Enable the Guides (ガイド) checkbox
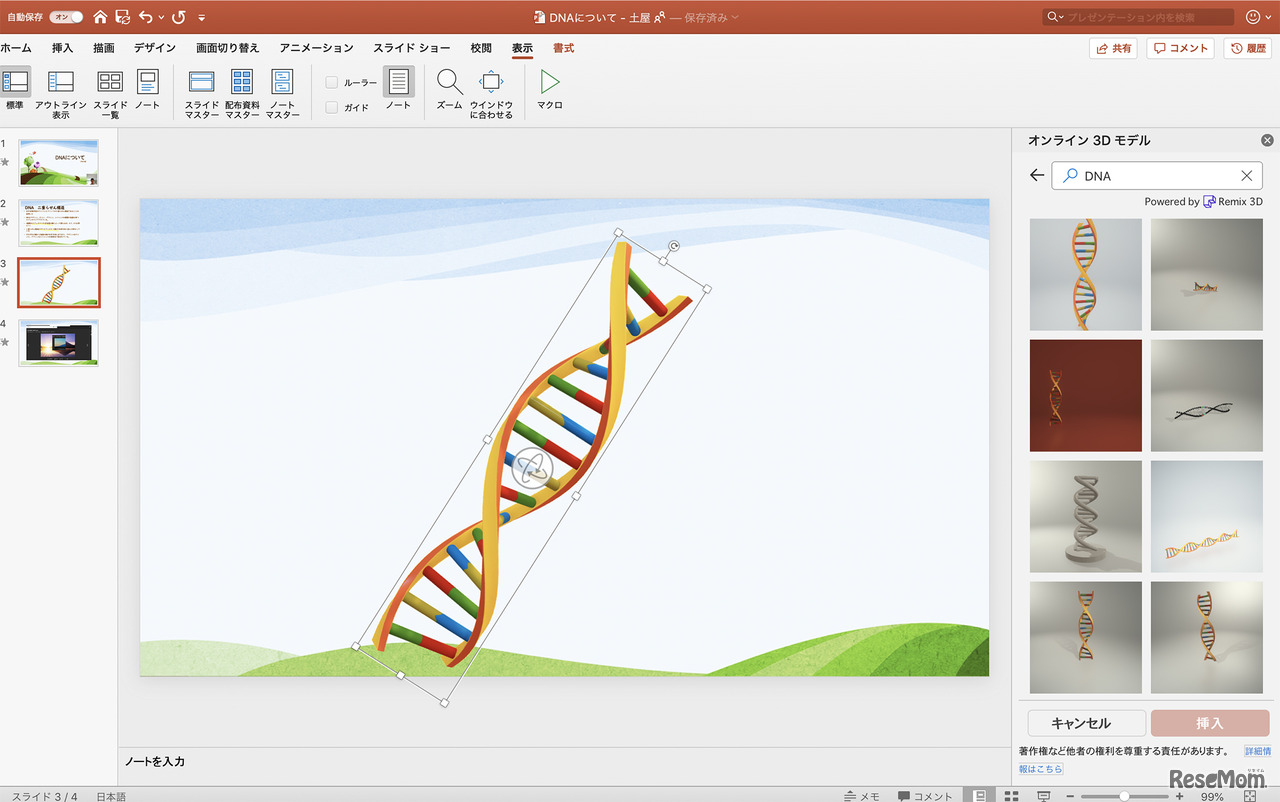The height and width of the screenshot is (802, 1280). click(x=332, y=107)
